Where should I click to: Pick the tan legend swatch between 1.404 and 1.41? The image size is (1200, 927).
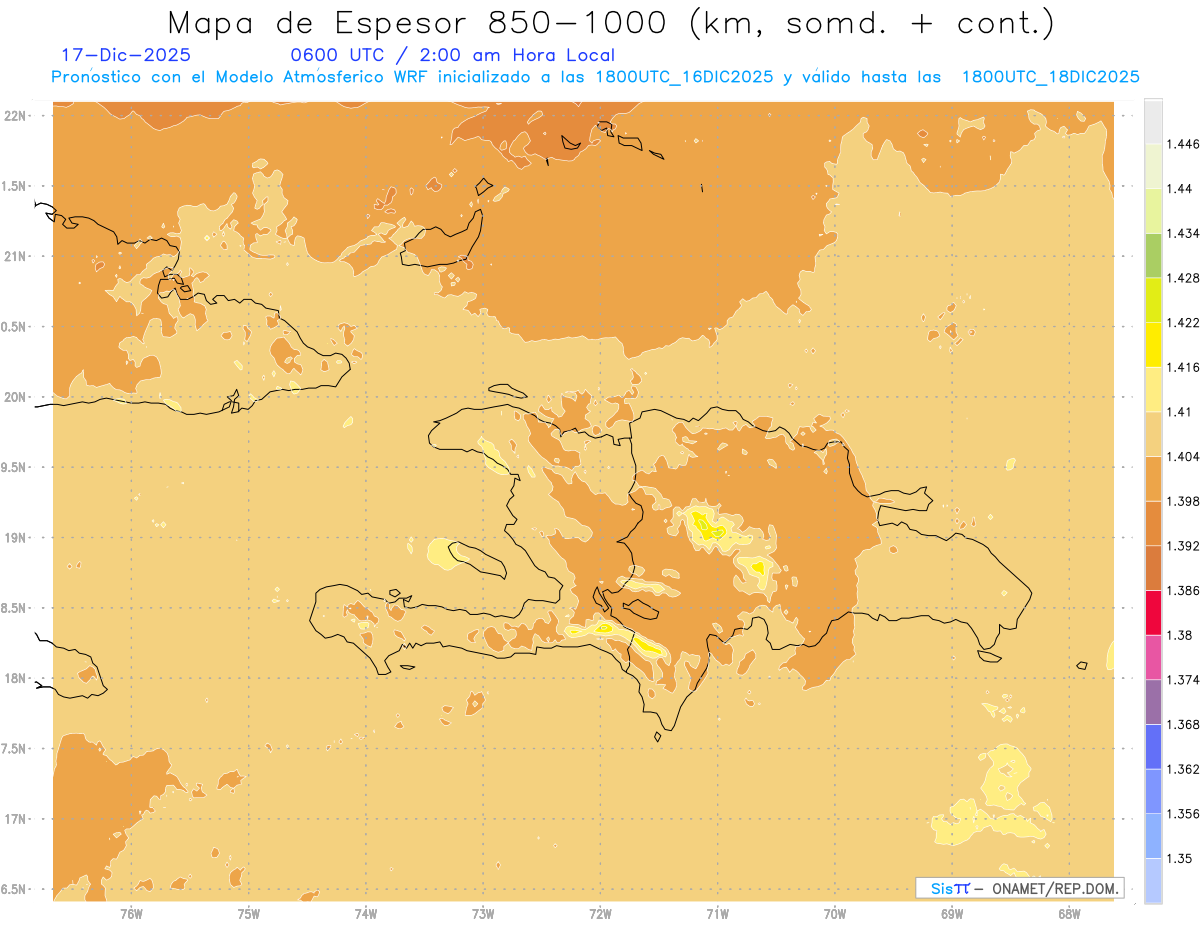coord(1153,434)
